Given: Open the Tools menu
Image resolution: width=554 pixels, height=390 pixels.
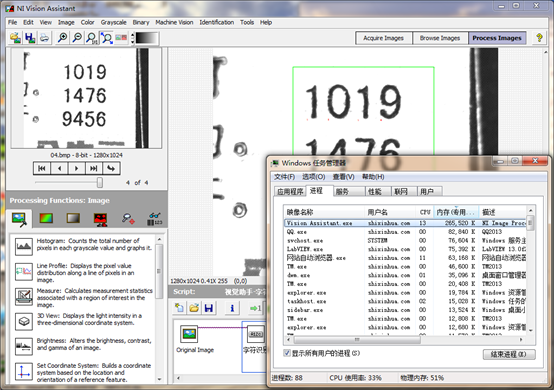Looking at the screenshot, I should pos(247,22).
